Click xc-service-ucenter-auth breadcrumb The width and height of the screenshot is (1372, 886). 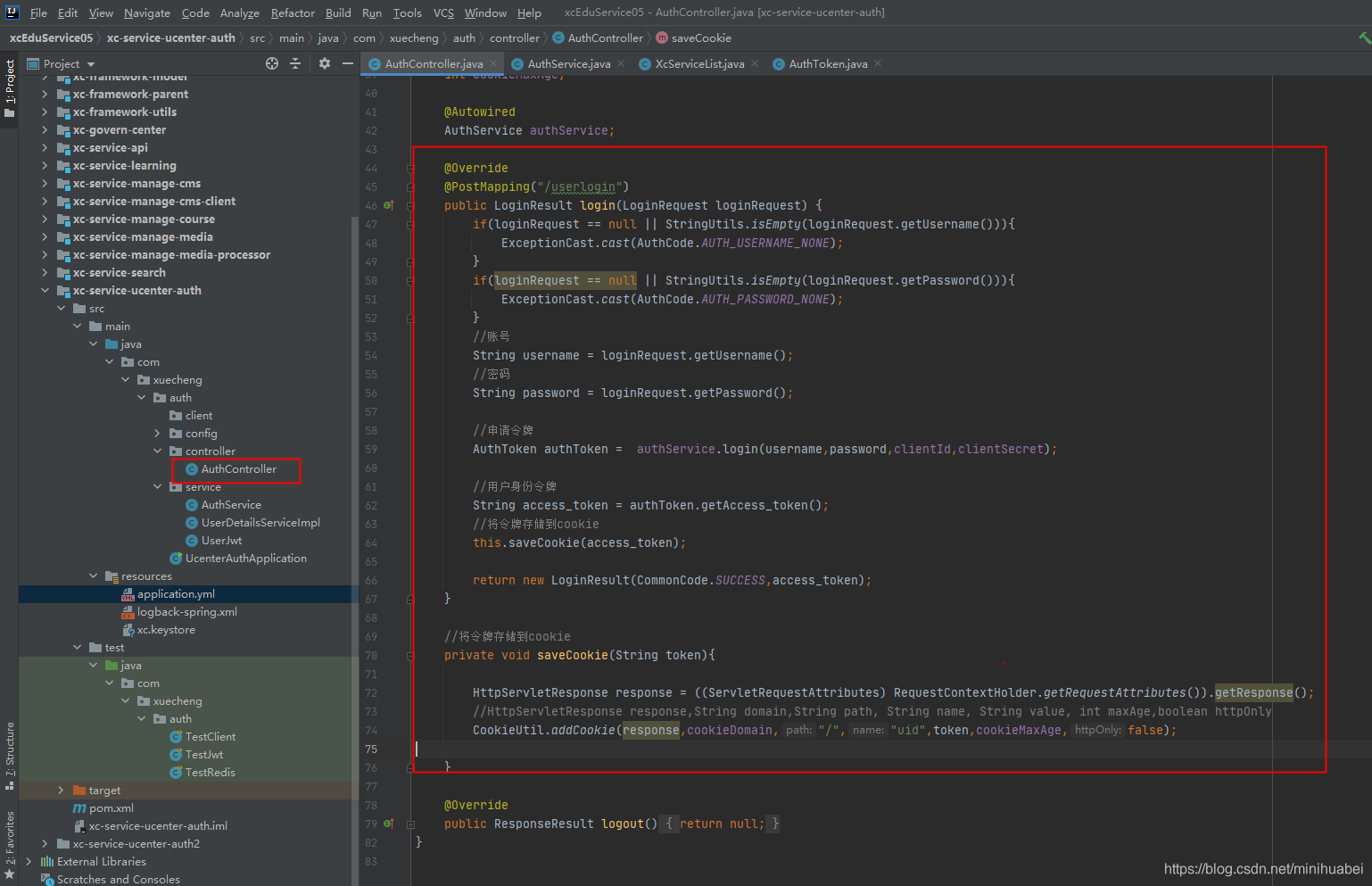[171, 37]
